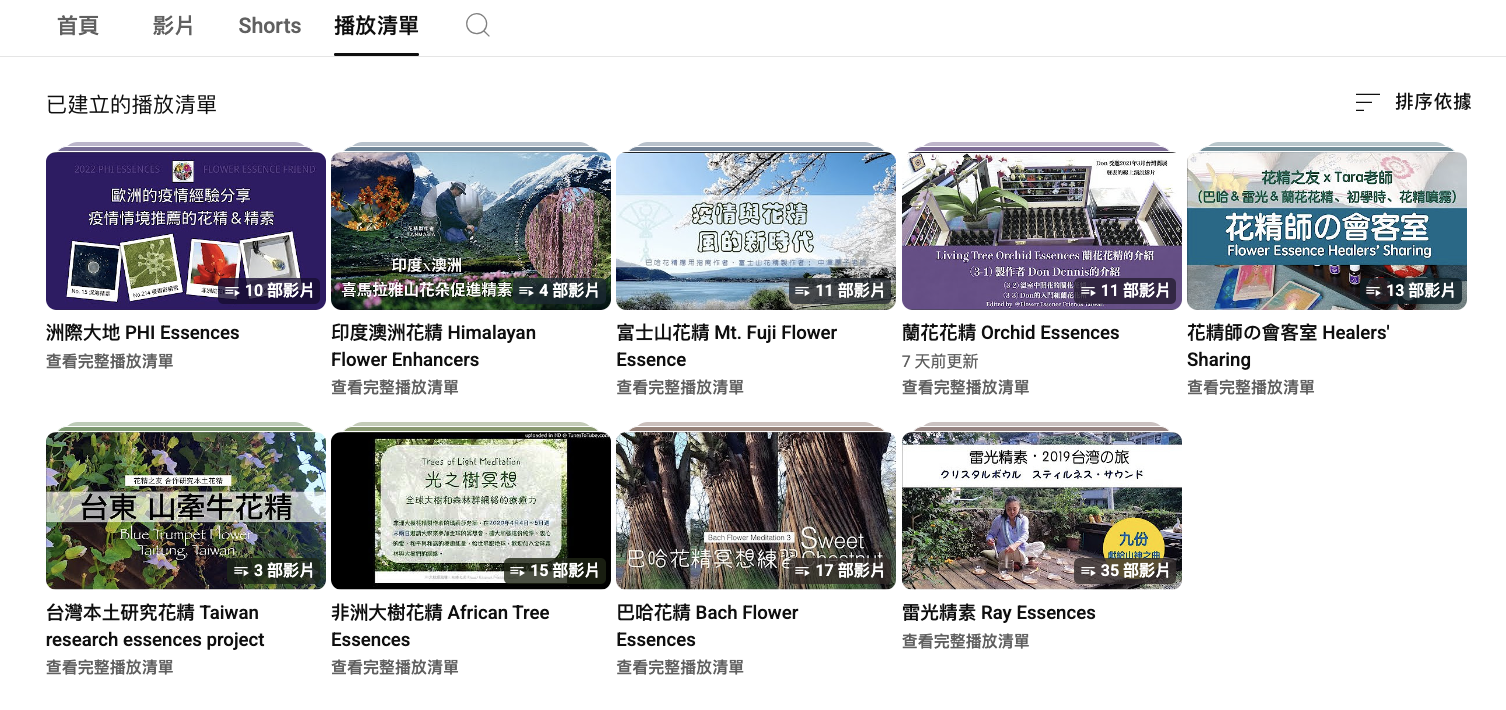Click playlist count icon on PHI Essences thumbnail

231,291
